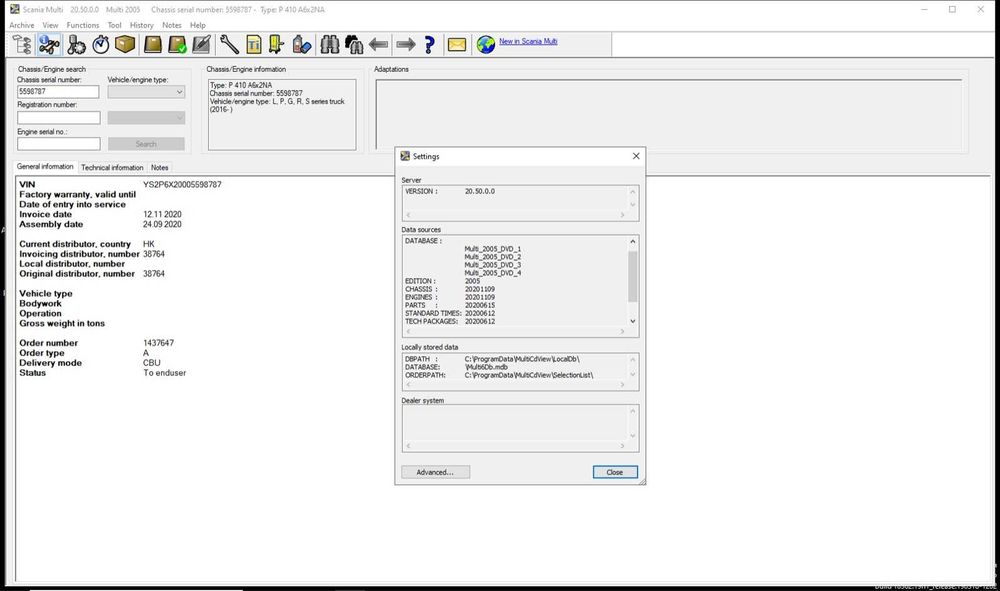The image size is (1000, 591).
Task: Open the Help menu
Action: 198,26
